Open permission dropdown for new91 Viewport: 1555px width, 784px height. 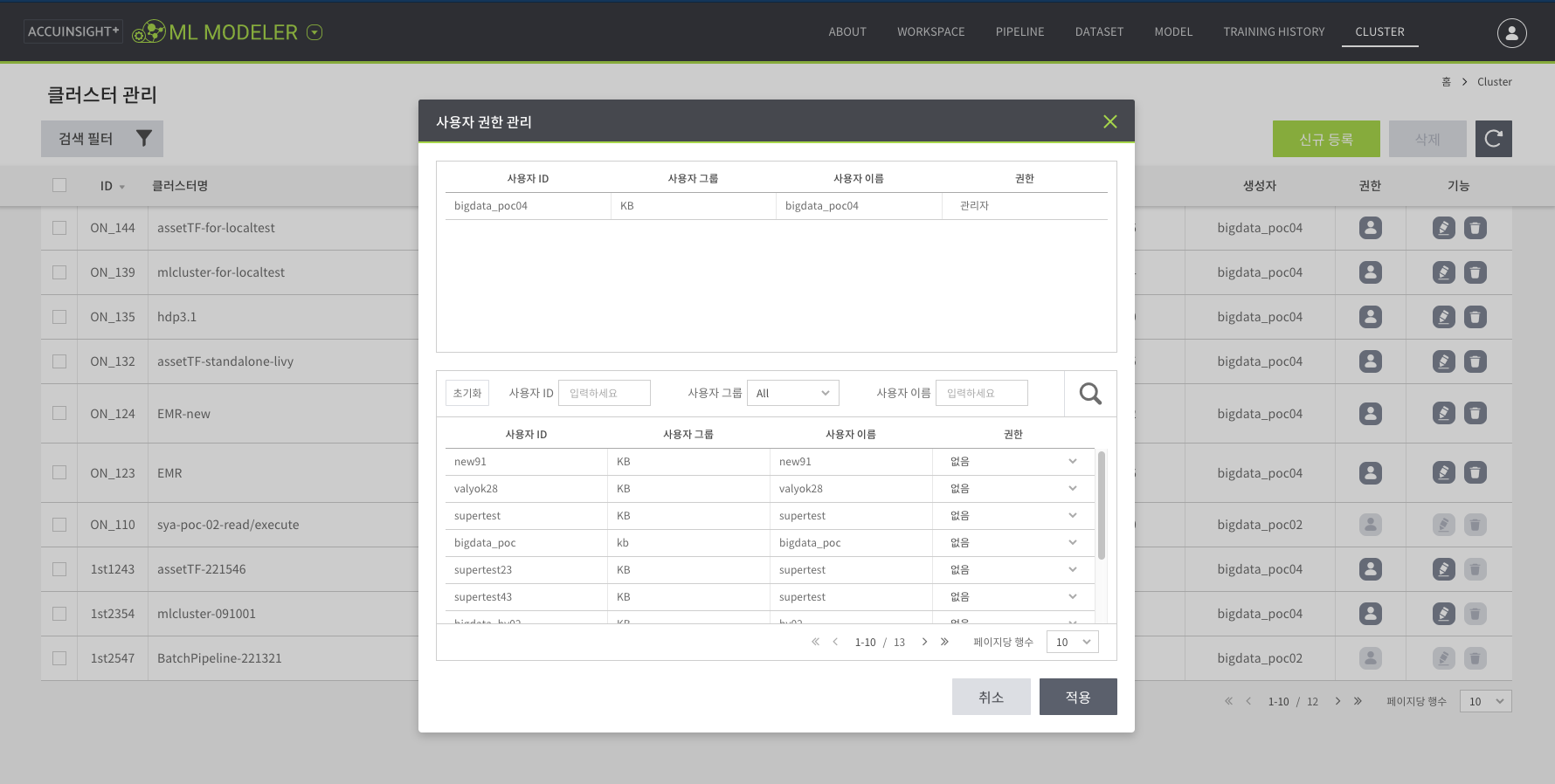coord(1013,462)
